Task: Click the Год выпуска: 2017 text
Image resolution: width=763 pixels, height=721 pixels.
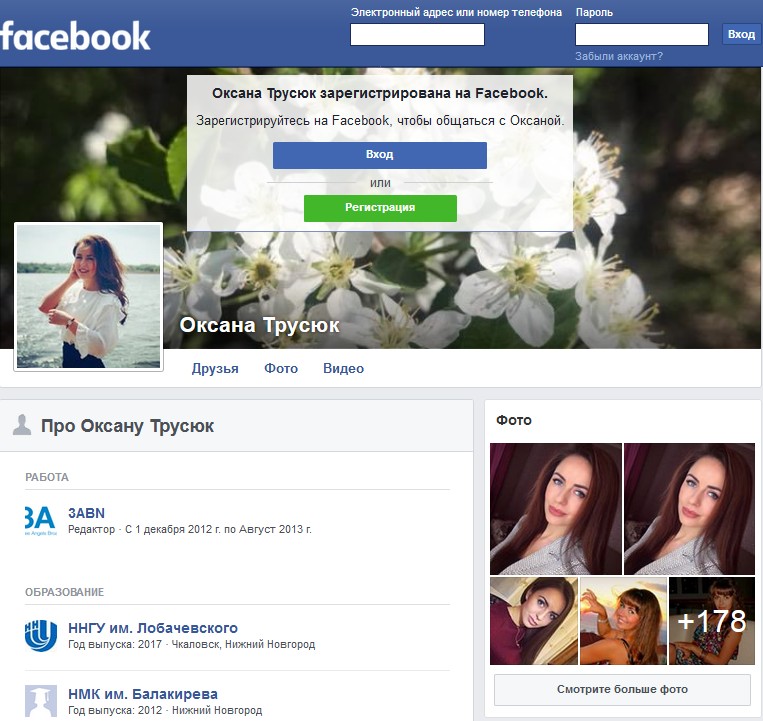Action: (x=115, y=644)
